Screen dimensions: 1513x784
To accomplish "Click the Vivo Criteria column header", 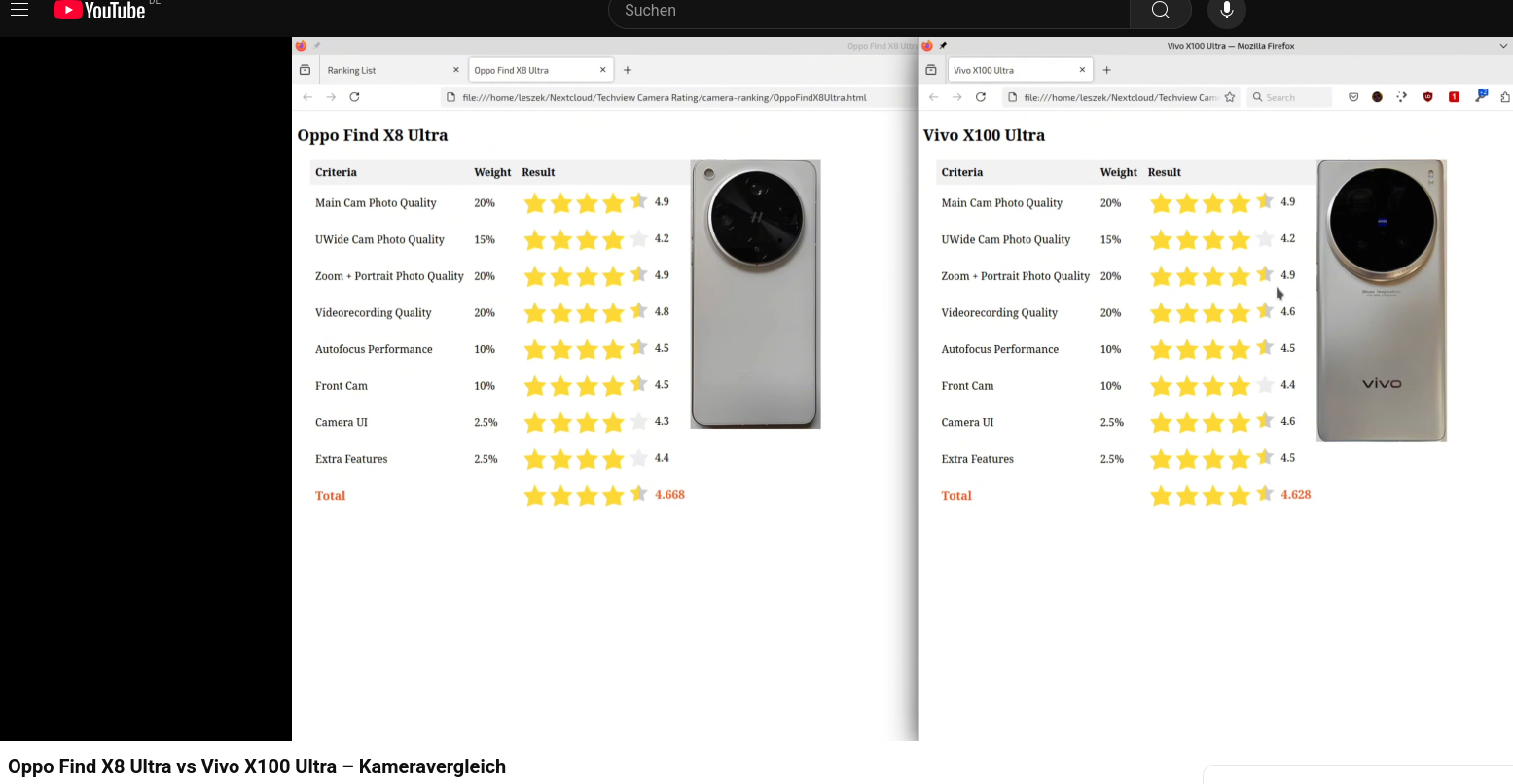I will coord(961,172).
